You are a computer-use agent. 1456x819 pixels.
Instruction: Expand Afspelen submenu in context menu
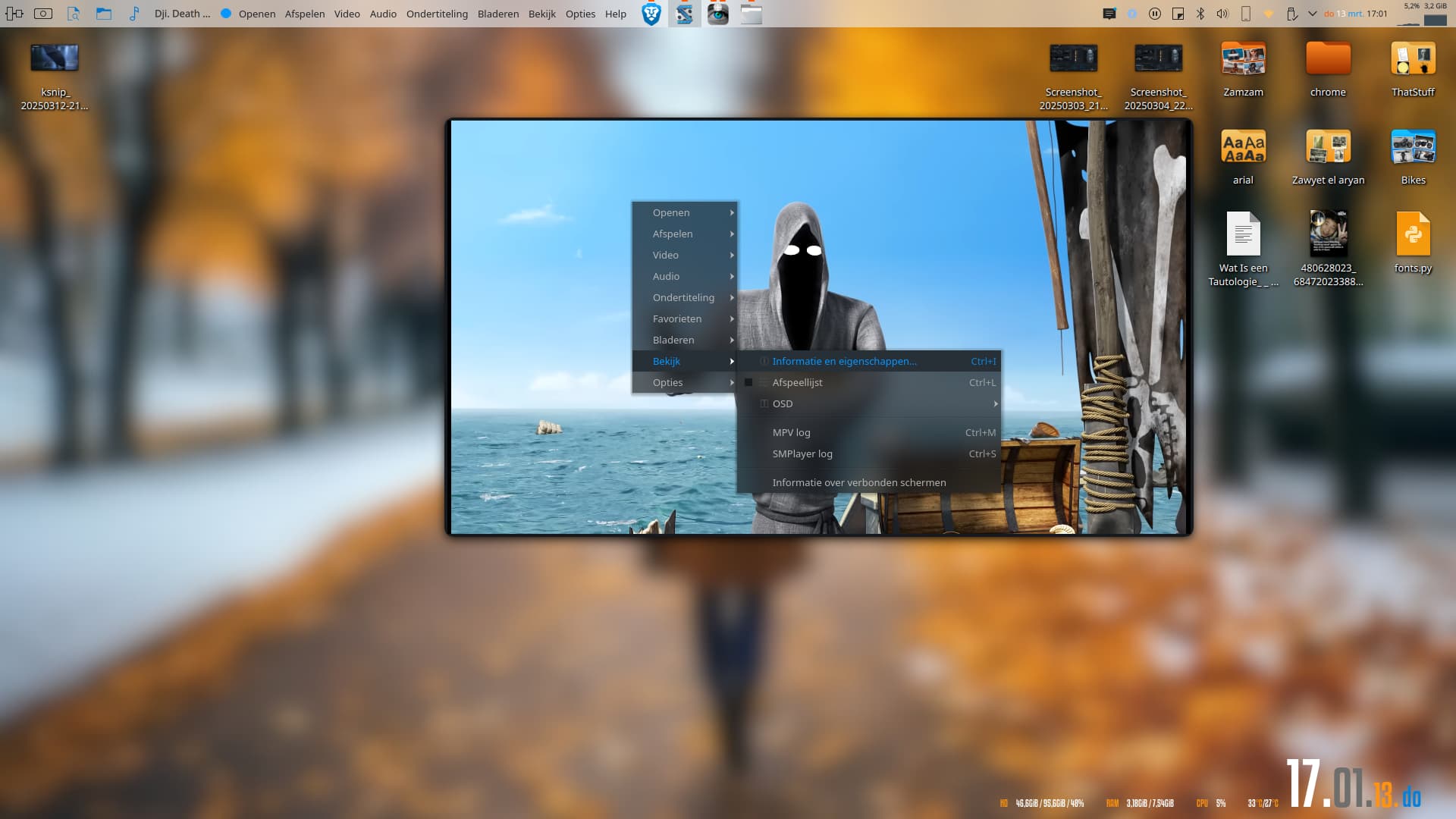685,234
